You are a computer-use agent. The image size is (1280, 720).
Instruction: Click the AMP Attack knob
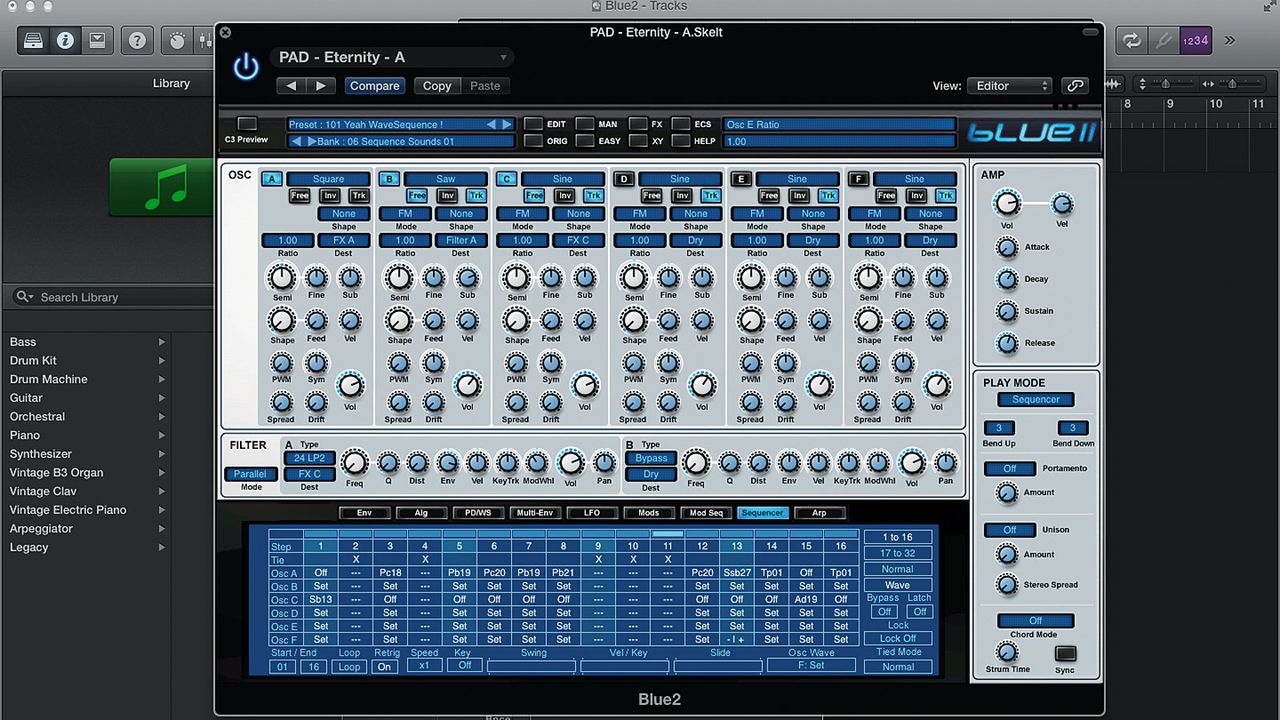(1007, 247)
